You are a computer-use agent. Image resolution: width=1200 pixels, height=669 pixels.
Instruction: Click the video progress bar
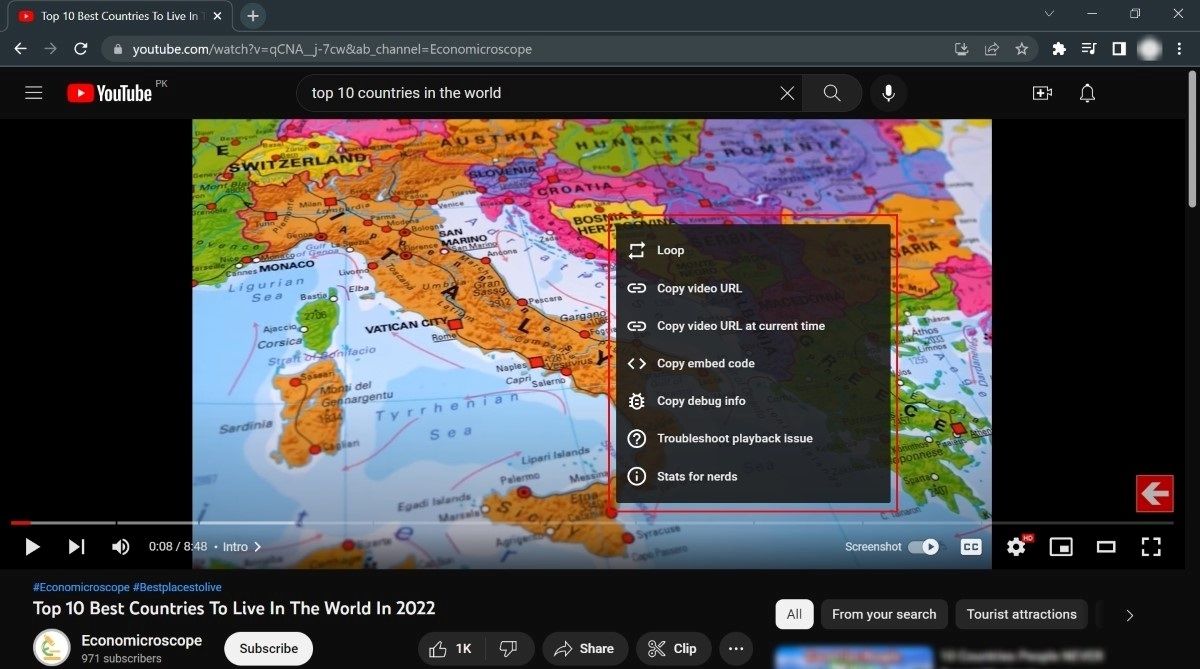(x=600, y=522)
